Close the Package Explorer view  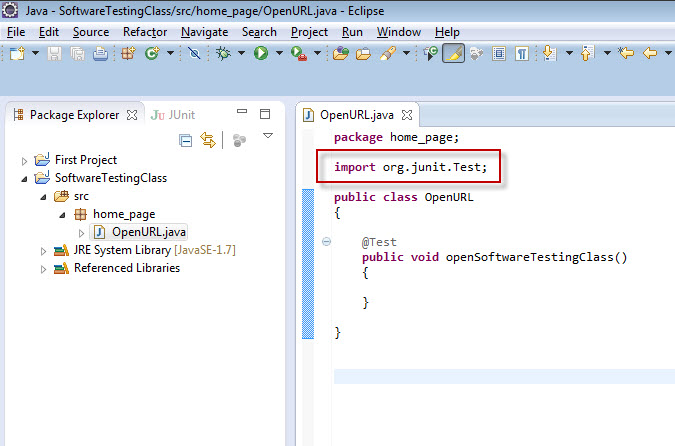pyautogui.click(x=132, y=115)
